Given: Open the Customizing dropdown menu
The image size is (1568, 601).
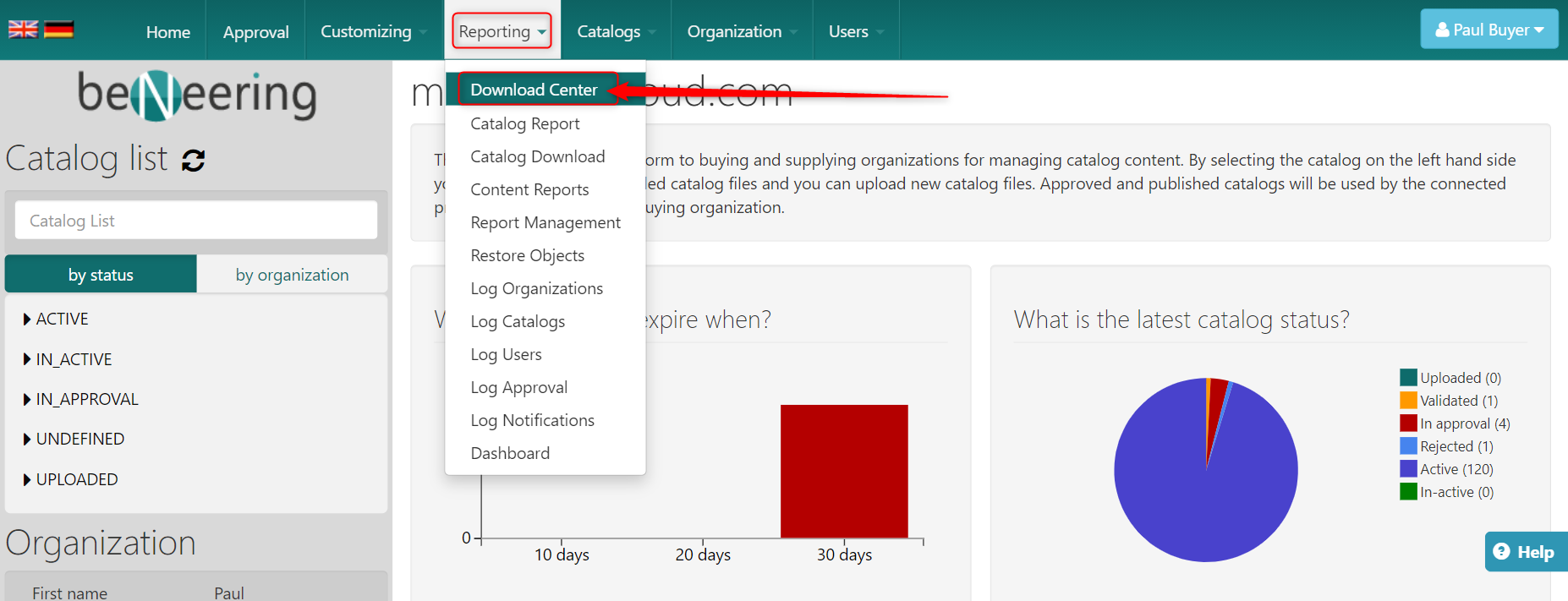Looking at the screenshot, I should point(373,31).
